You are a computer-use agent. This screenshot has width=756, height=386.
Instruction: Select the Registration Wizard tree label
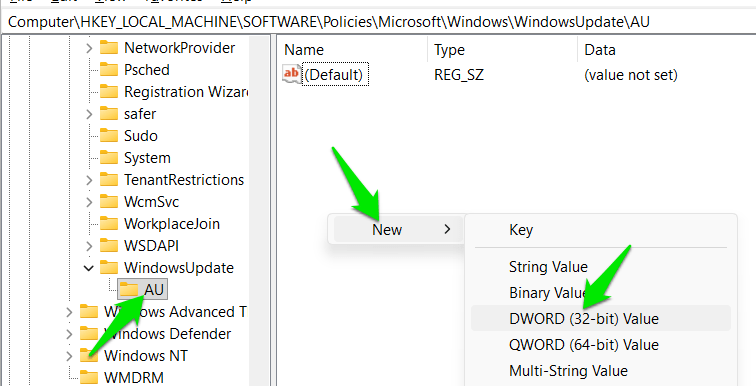pos(186,92)
